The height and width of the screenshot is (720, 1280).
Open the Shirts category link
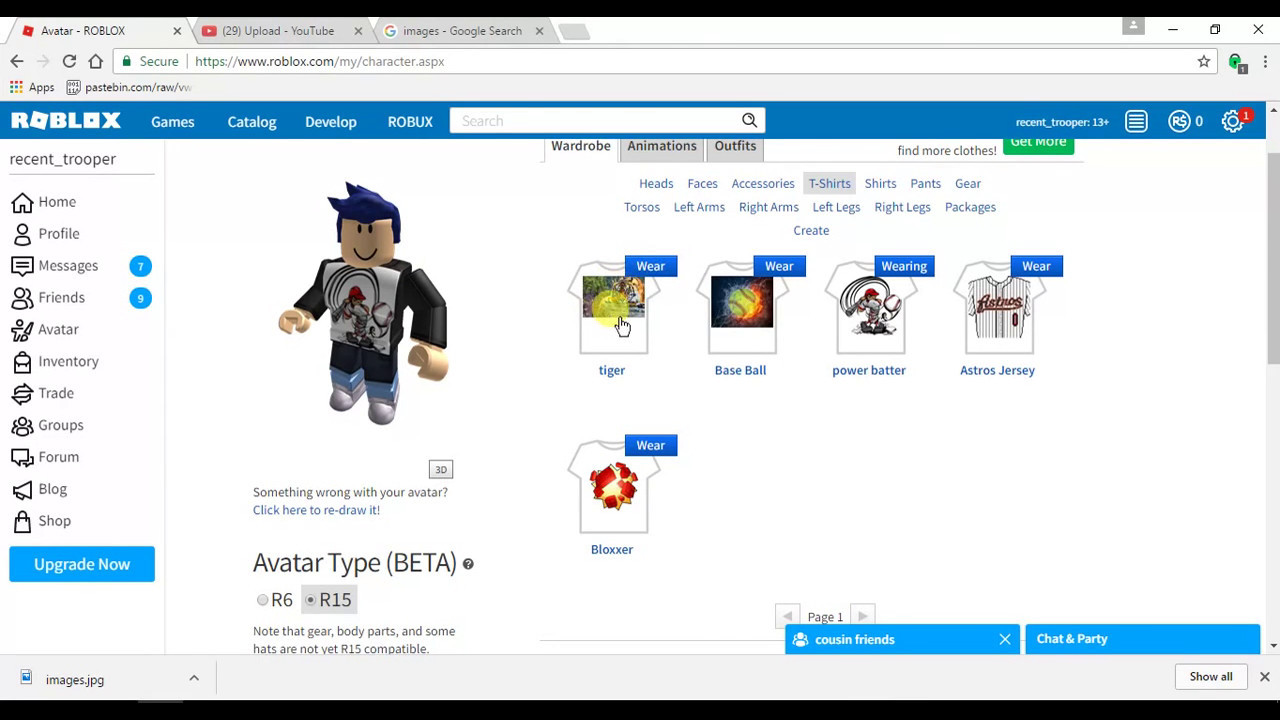pyautogui.click(x=880, y=184)
